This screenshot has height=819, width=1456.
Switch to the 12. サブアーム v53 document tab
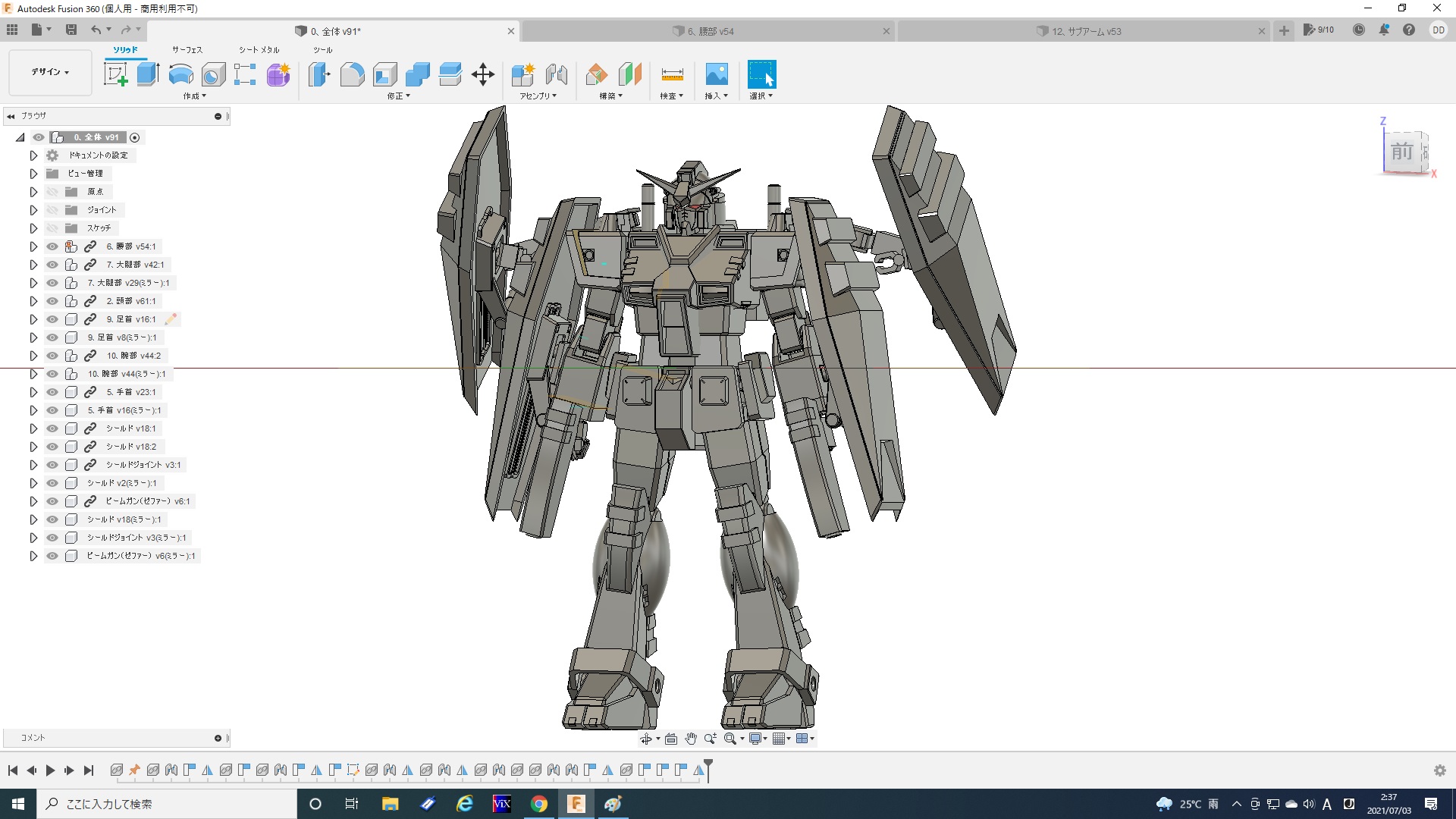[1086, 31]
